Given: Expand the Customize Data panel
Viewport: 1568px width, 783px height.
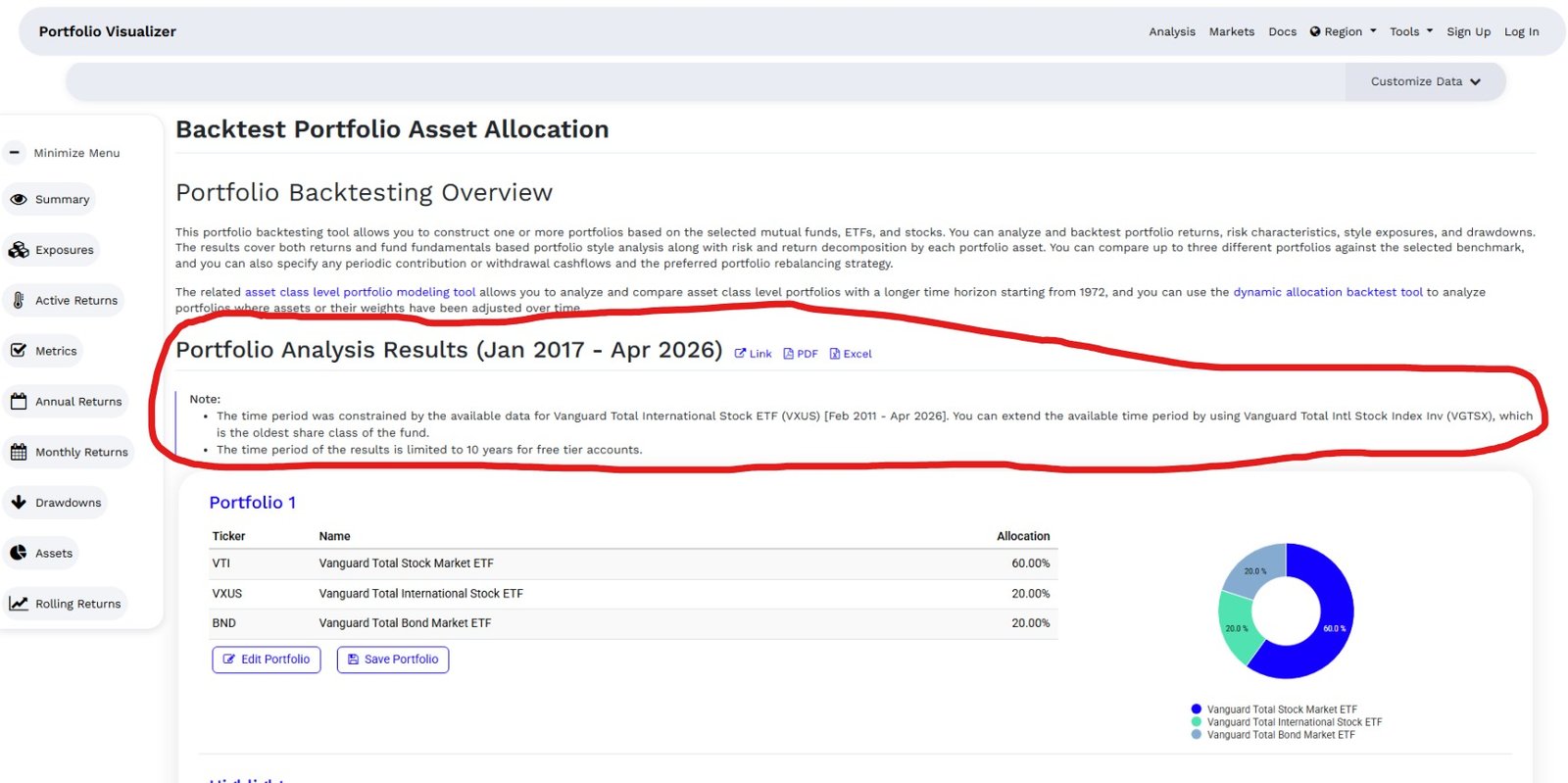Looking at the screenshot, I should click(1425, 81).
